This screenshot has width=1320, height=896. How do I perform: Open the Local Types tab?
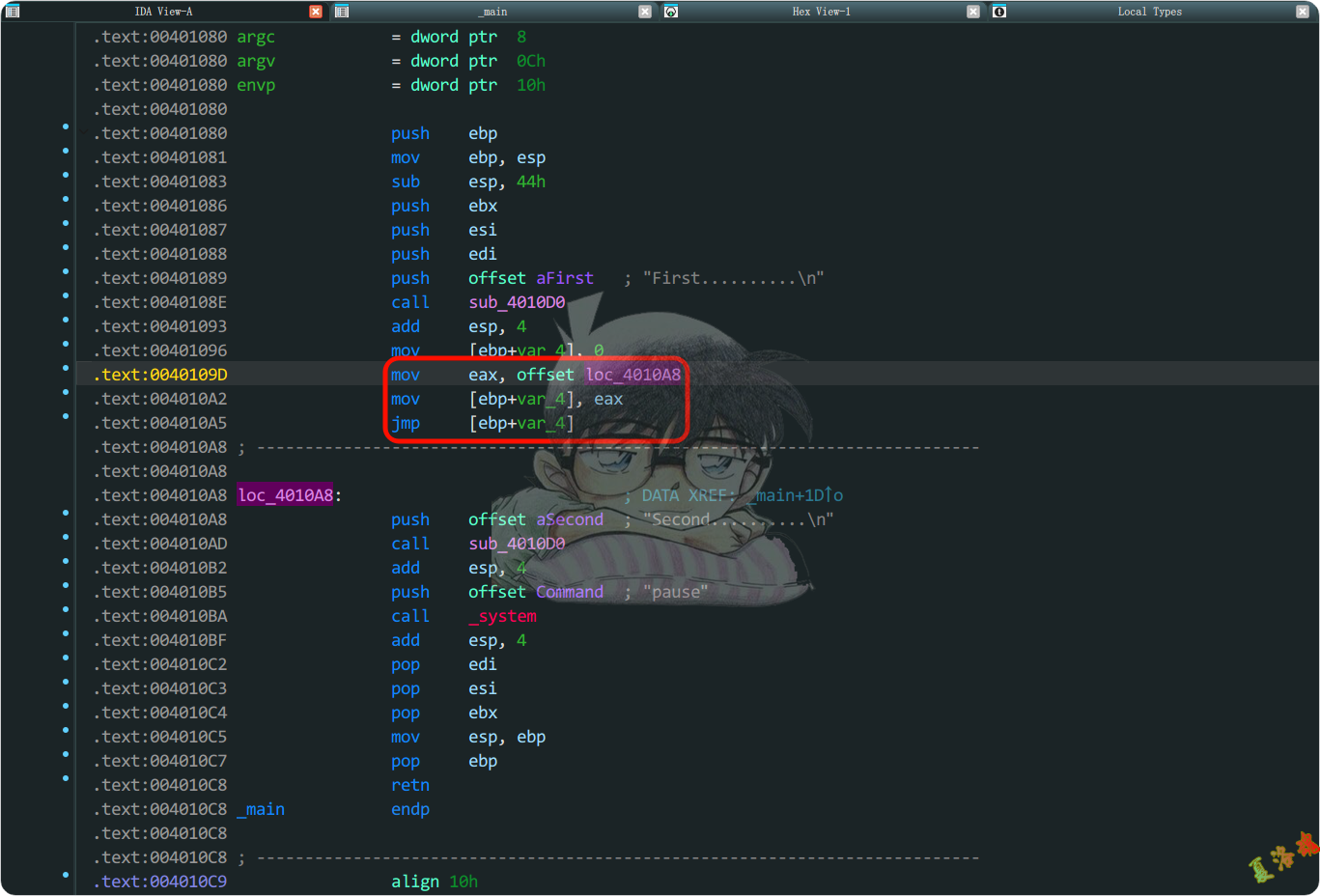pos(1149,12)
